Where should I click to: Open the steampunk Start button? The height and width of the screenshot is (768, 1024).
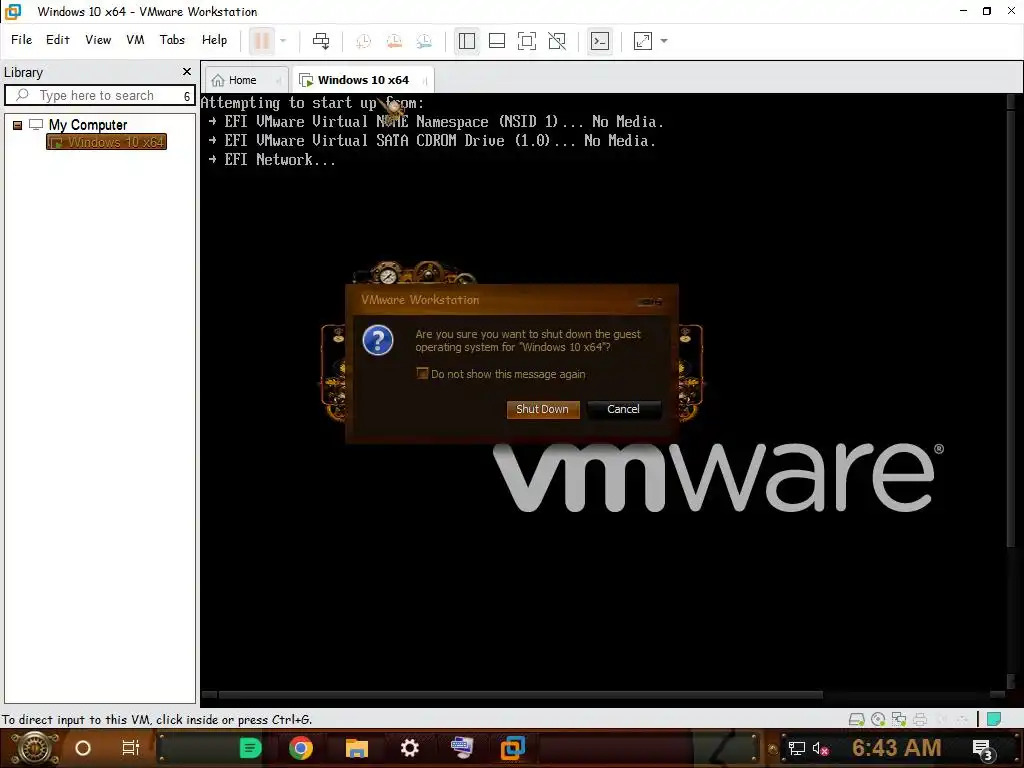35,748
